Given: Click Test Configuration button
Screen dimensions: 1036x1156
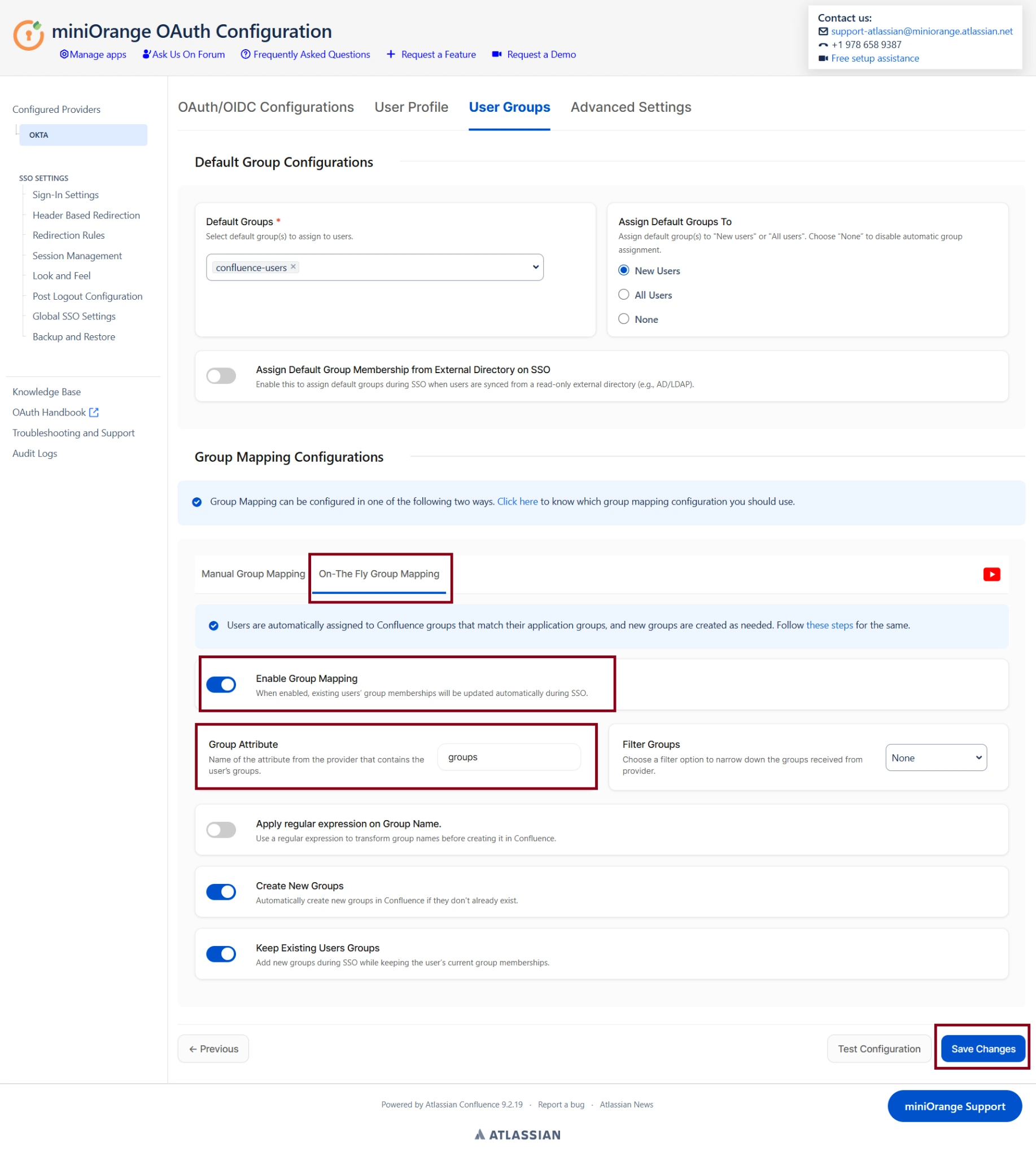Looking at the screenshot, I should click(879, 1048).
